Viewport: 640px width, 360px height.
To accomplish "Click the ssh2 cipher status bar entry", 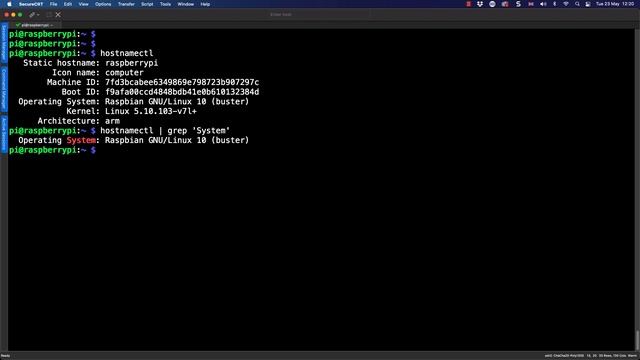I will tap(564, 356).
